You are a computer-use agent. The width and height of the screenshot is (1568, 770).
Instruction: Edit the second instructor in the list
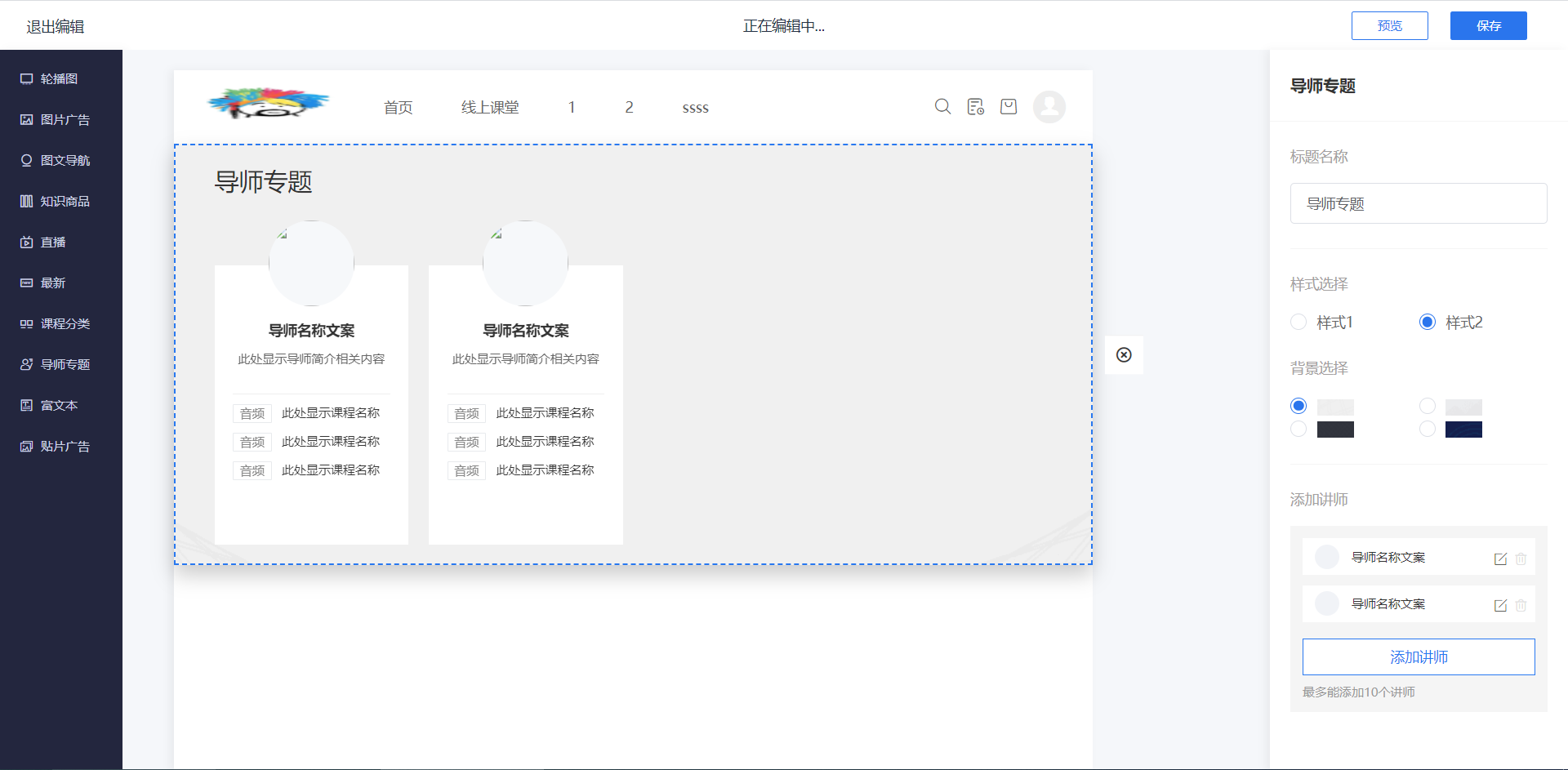click(x=1499, y=605)
